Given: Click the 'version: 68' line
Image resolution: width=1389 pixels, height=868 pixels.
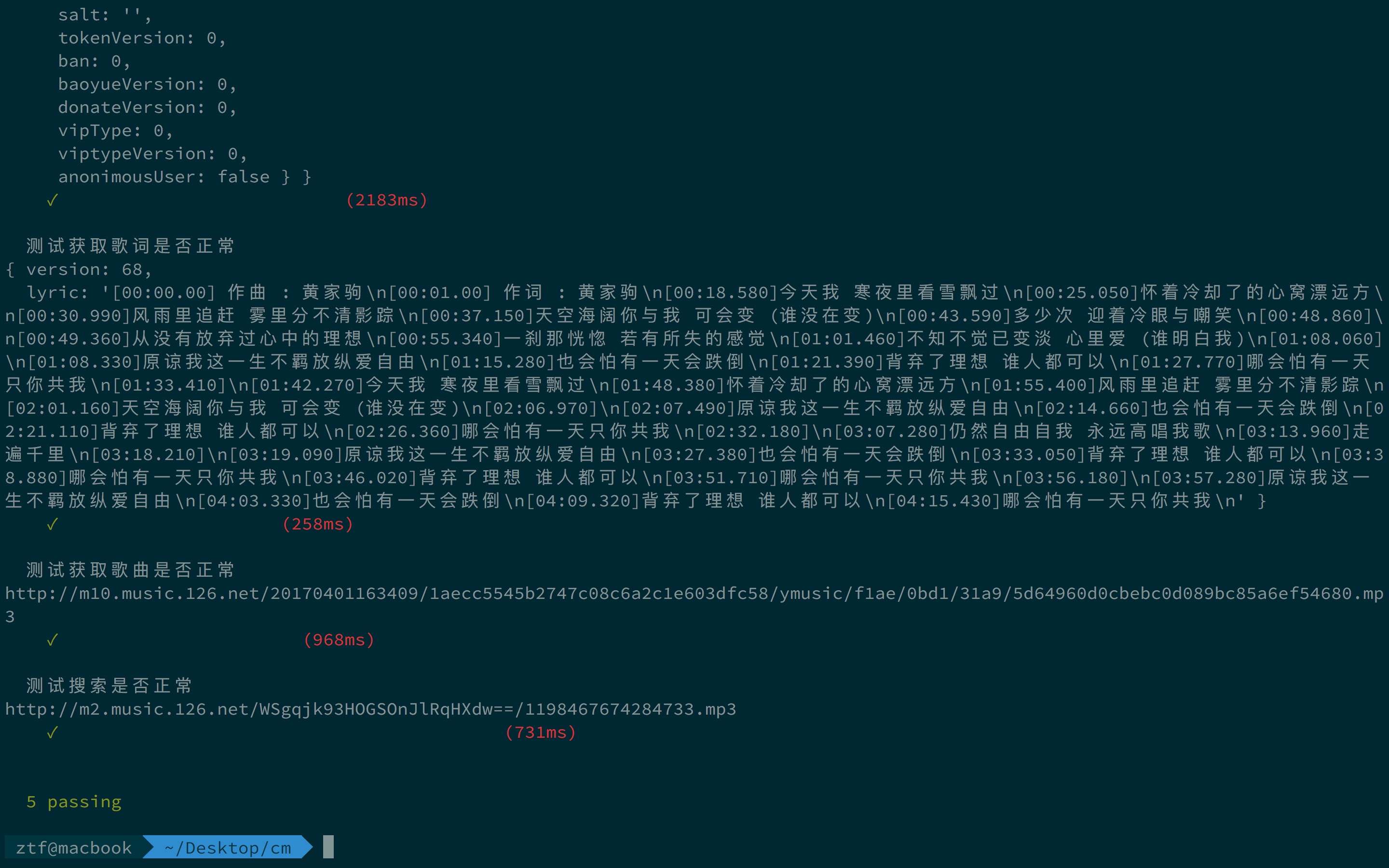Looking at the screenshot, I should 88,269.
